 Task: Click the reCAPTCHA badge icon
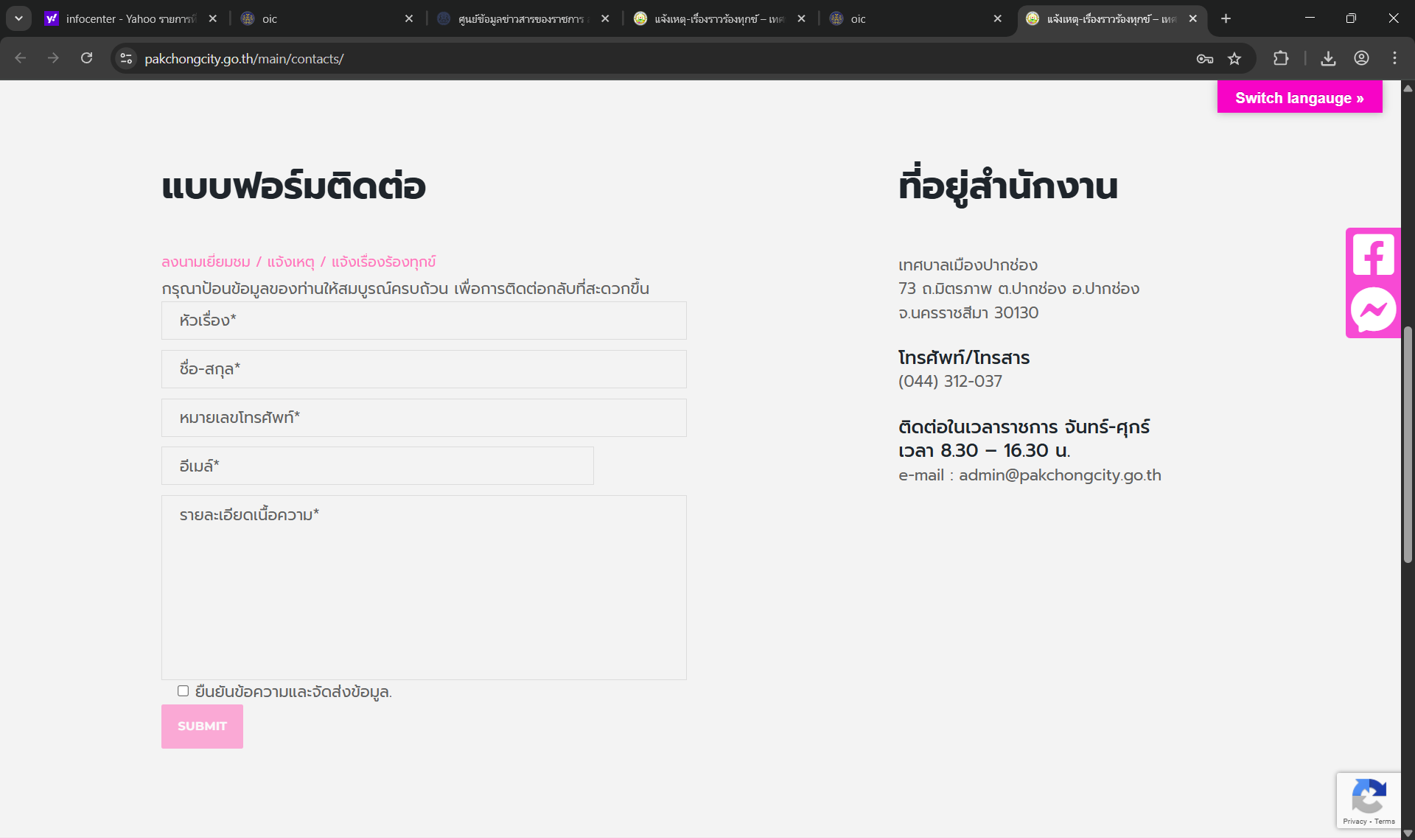click(x=1369, y=796)
